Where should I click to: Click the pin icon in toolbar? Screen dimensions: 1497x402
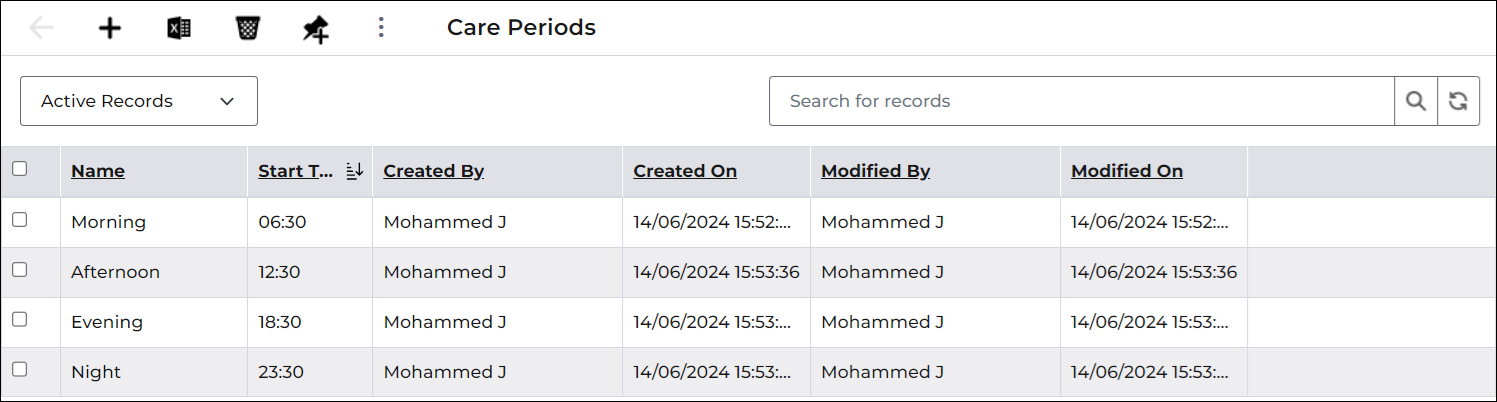click(316, 29)
